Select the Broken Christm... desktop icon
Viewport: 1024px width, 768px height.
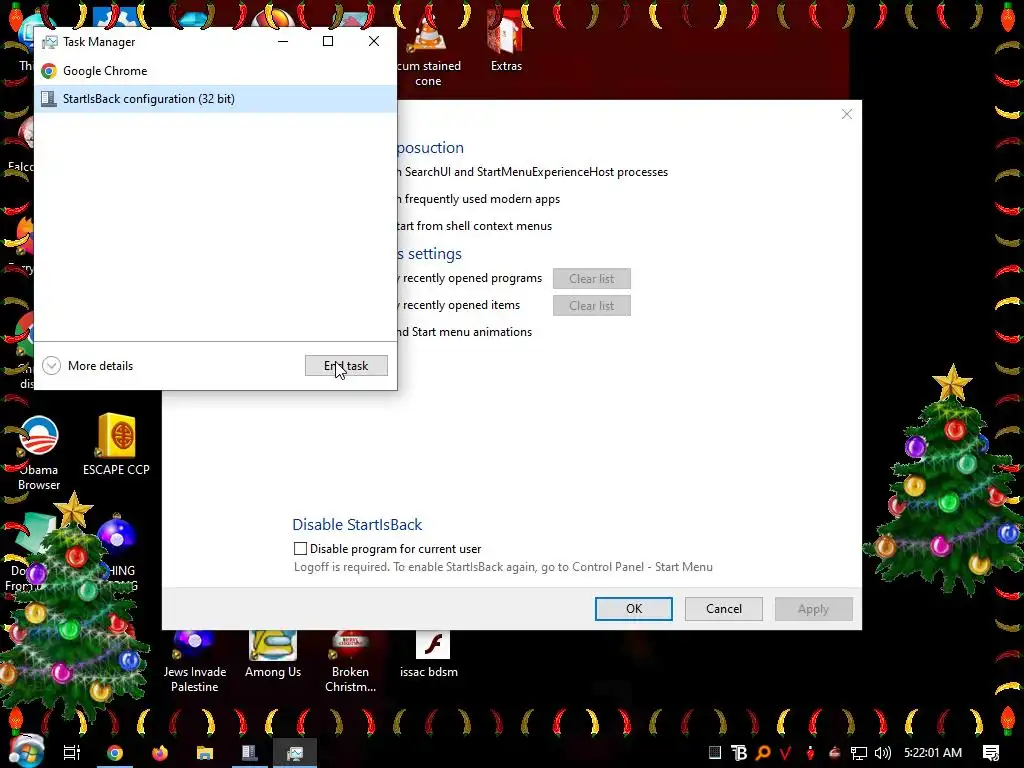click(350, 662)
